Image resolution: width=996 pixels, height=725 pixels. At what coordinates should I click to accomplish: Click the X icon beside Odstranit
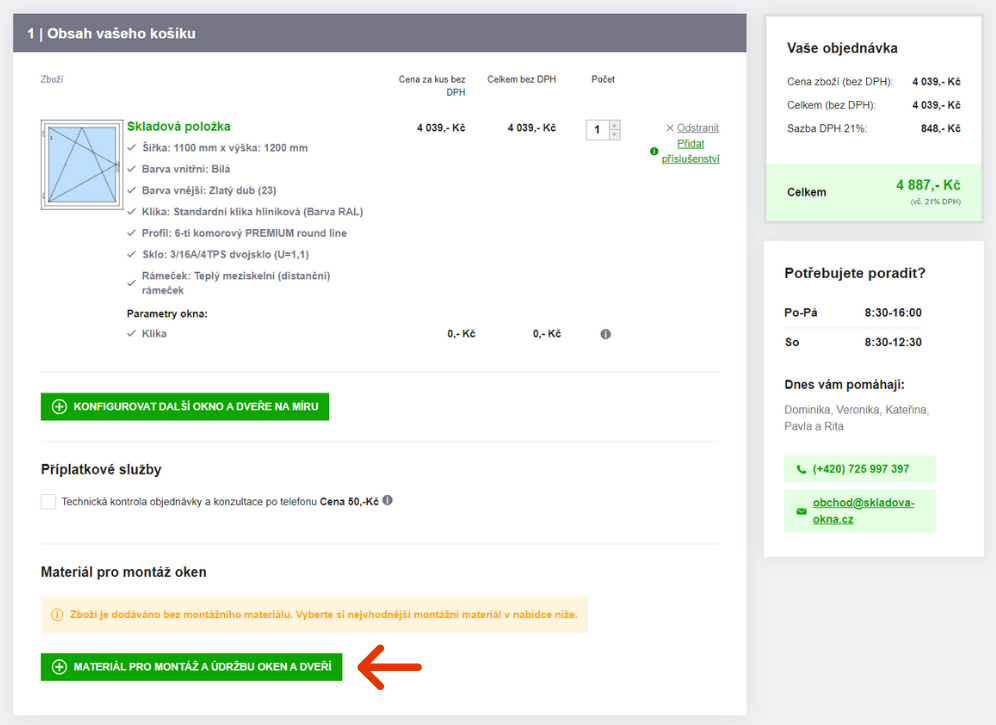[670, 128]
